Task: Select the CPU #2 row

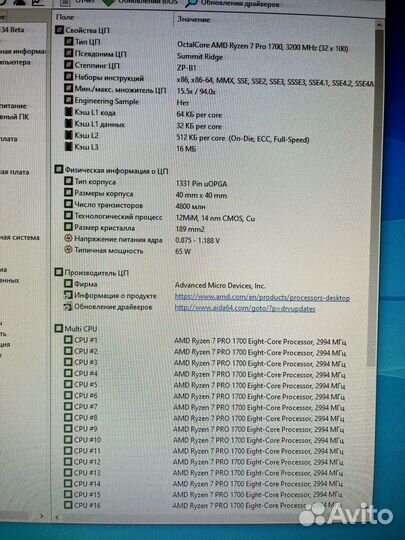Action: 205,352
